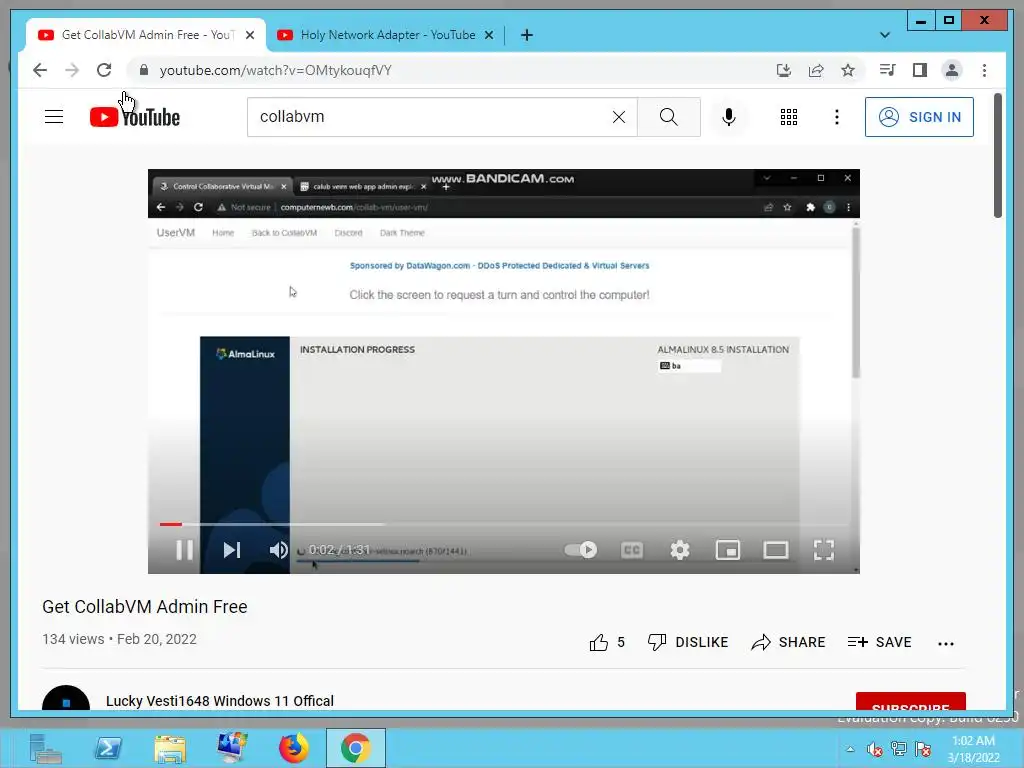Open the taskbar clock showing 1:02 AM

coord(973,749)
